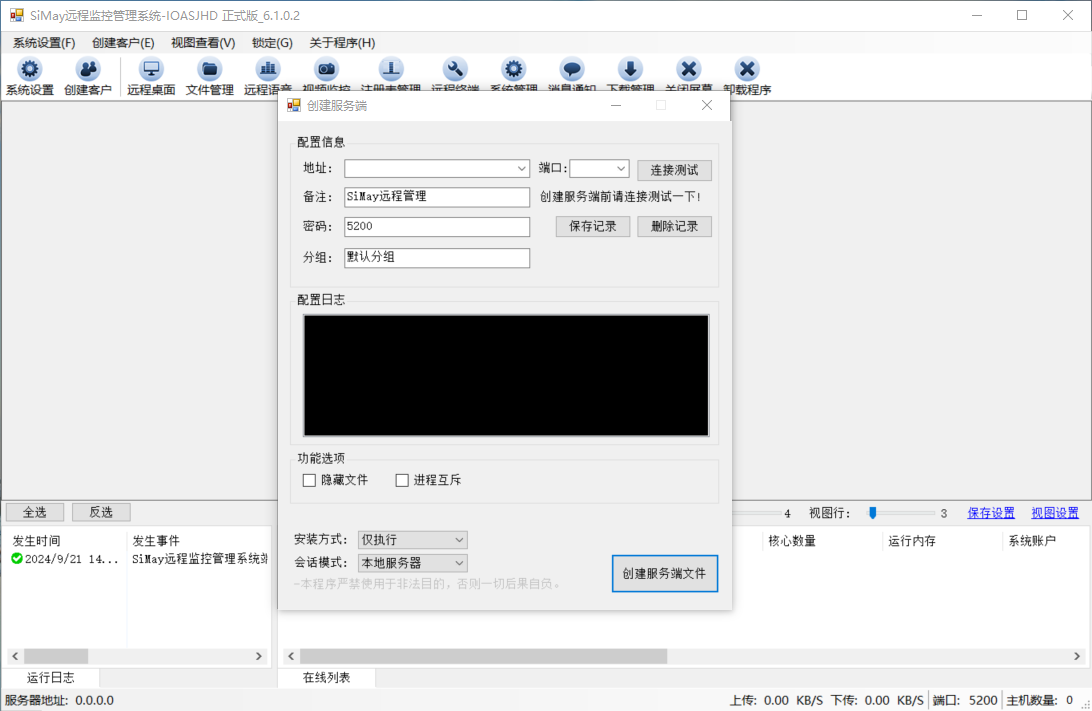Click into the 密码 input field
The width and height of the screenshot is (1092, 711).
[x=437, y=226]
